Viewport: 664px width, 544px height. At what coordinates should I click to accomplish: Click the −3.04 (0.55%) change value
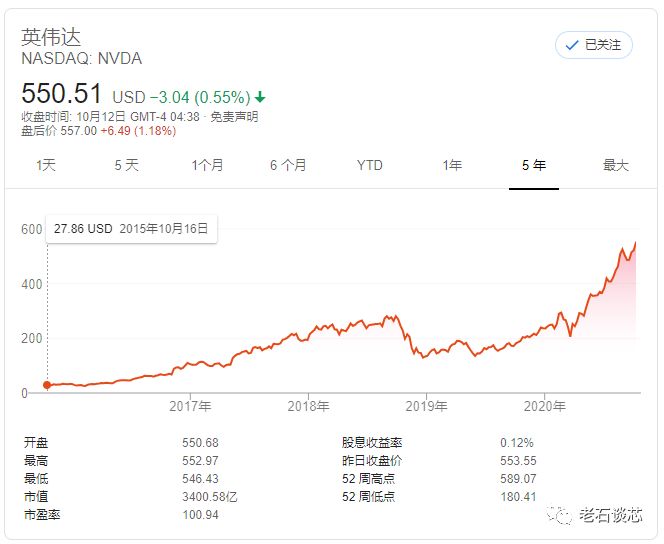pyautogui.click(x=200, y=97)
